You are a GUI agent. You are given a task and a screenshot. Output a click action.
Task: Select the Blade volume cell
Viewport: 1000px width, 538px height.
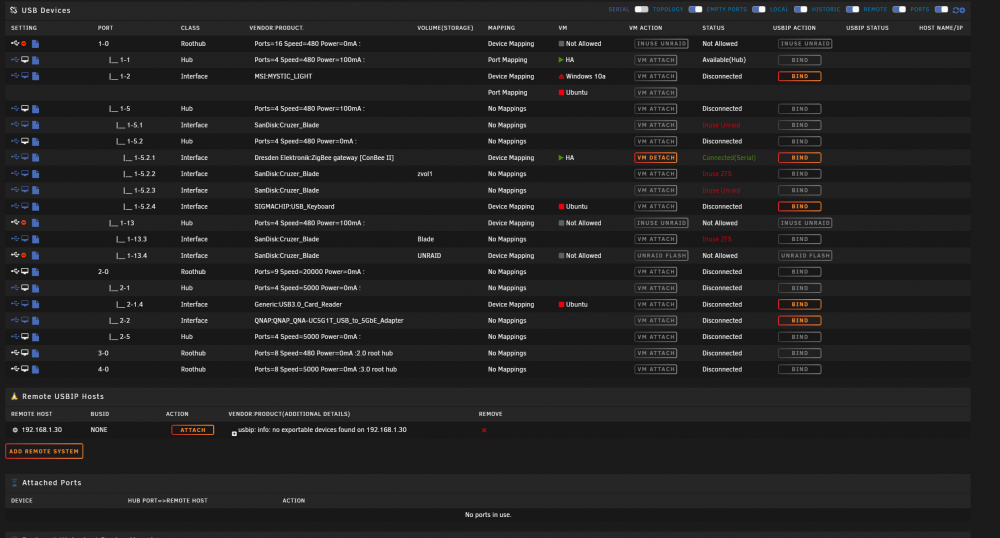click(x=425, y=239)
